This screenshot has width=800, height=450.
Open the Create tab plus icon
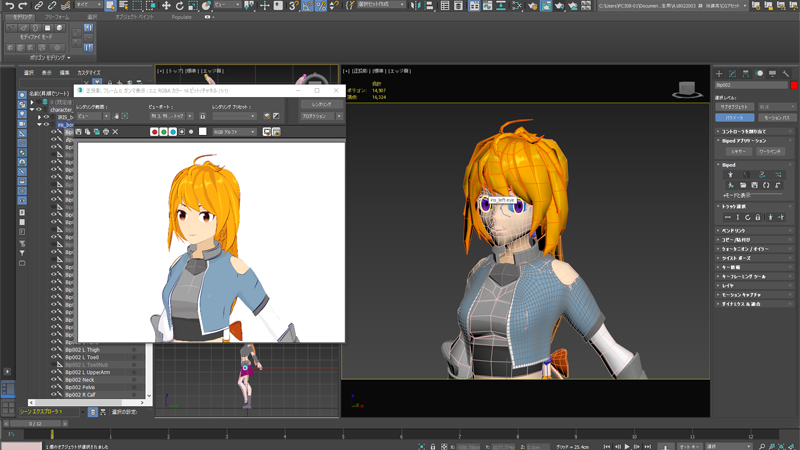coord(719,73)
